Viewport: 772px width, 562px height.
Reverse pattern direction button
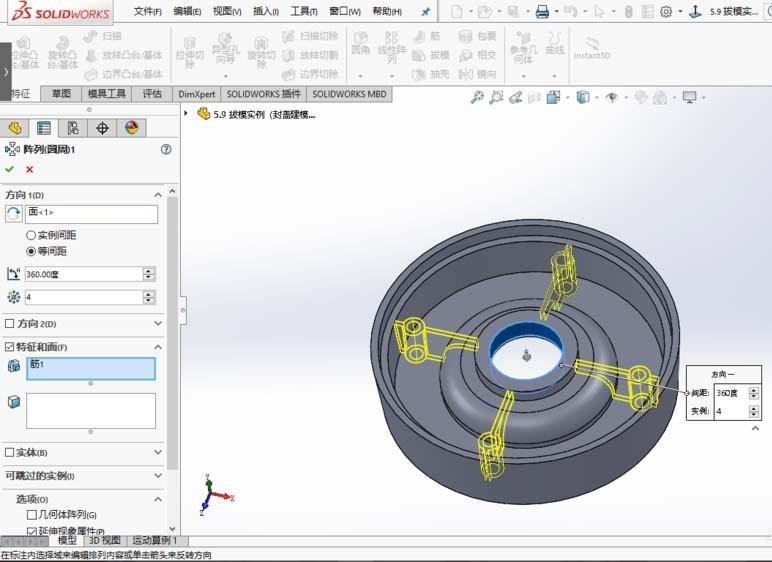pos(13,214)
